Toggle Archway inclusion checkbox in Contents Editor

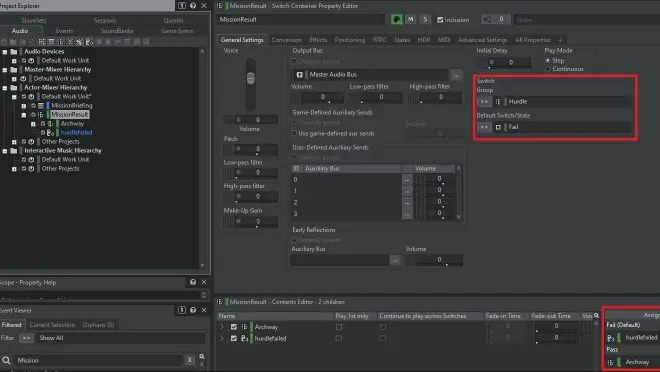click(234, 327)
